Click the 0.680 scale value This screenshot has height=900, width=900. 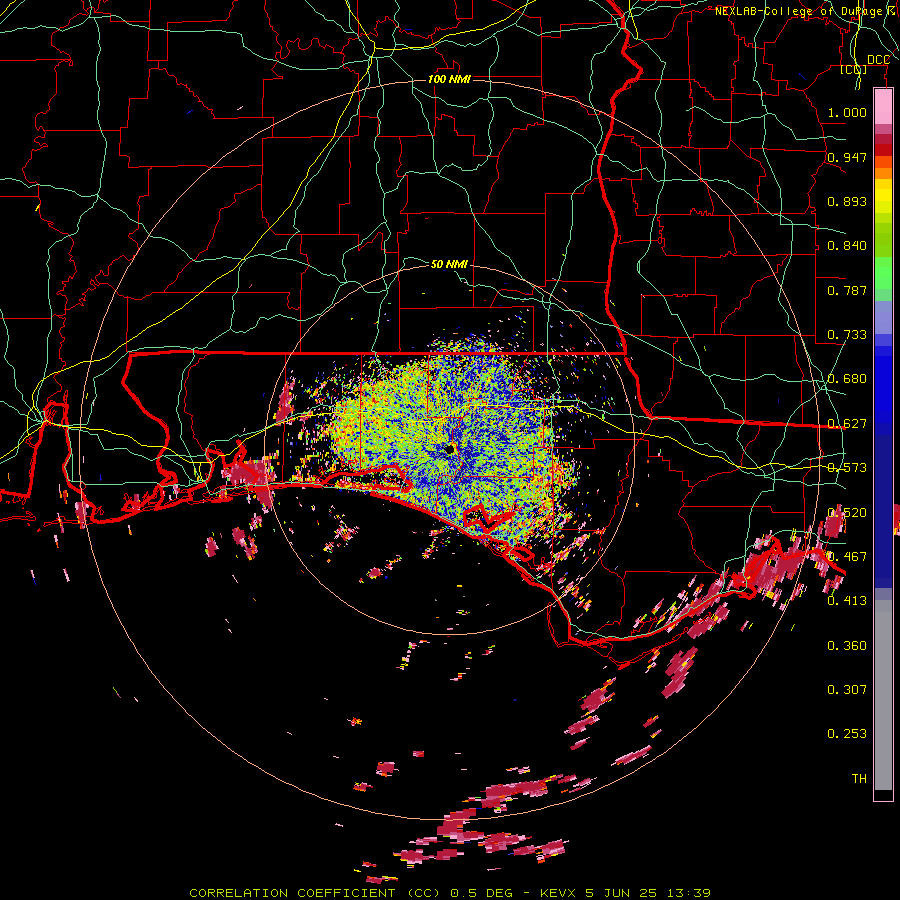click(x=847, y=379)
